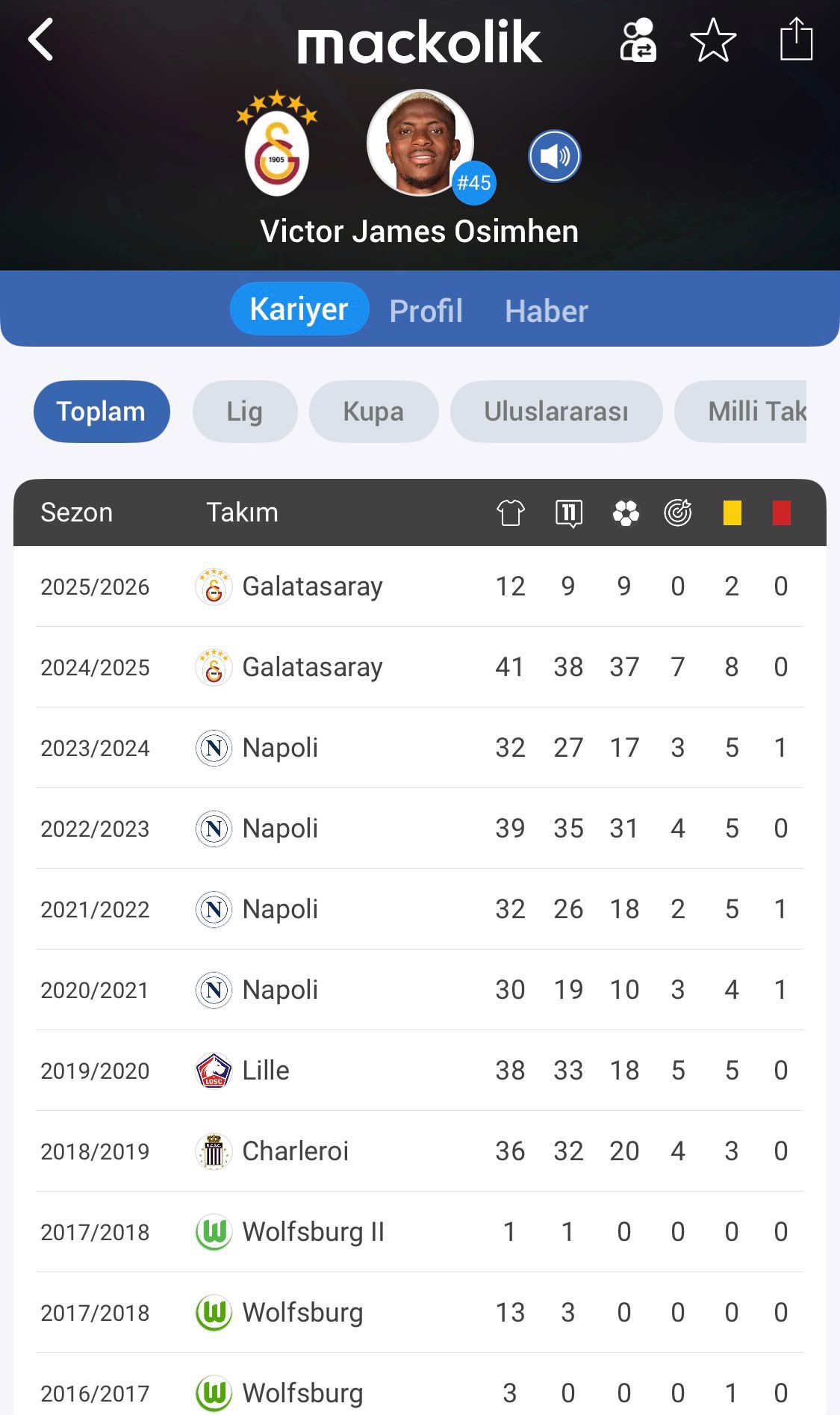Add player to favorites with star icon

tap(713, 40)
